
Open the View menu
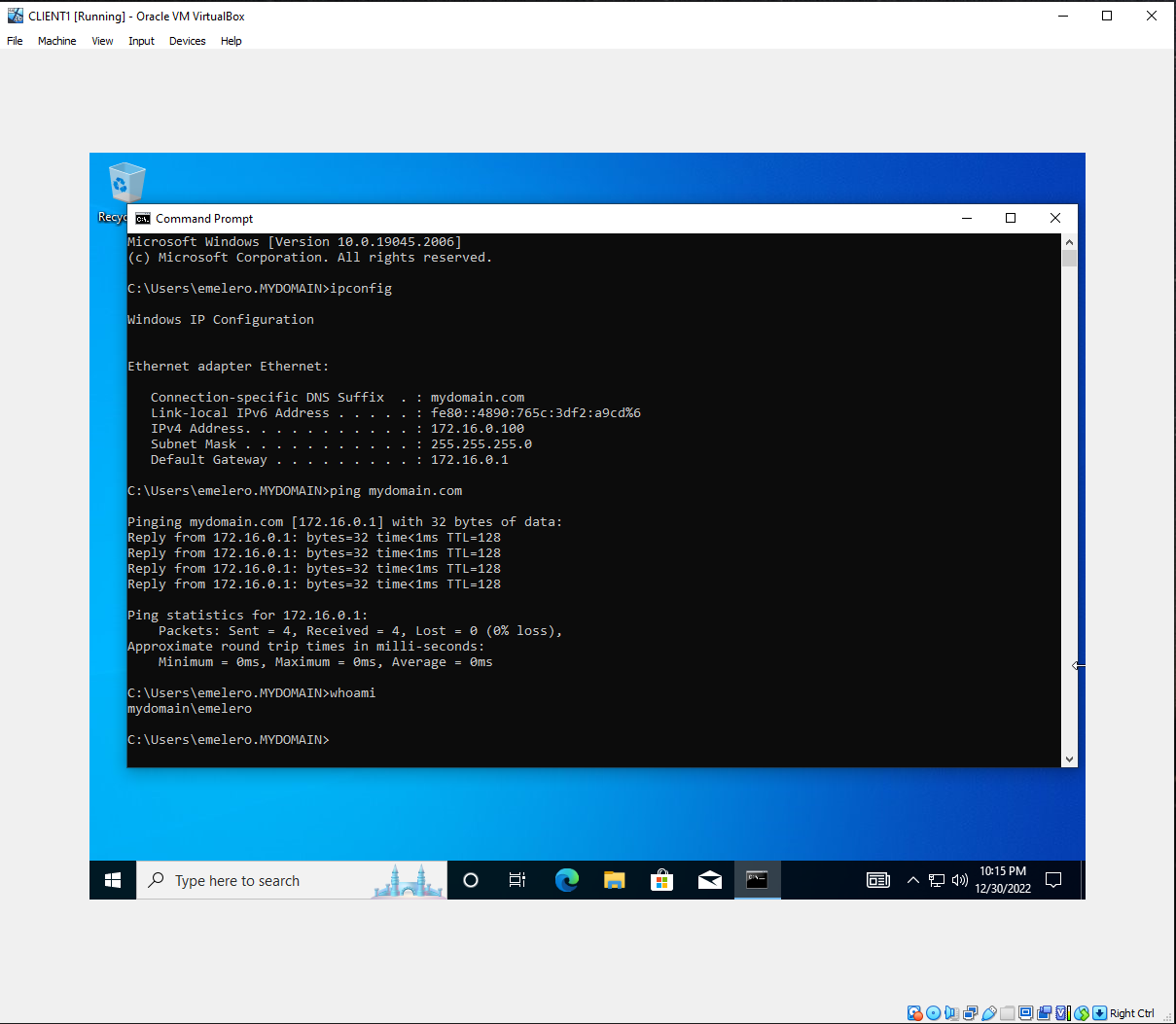102,41
